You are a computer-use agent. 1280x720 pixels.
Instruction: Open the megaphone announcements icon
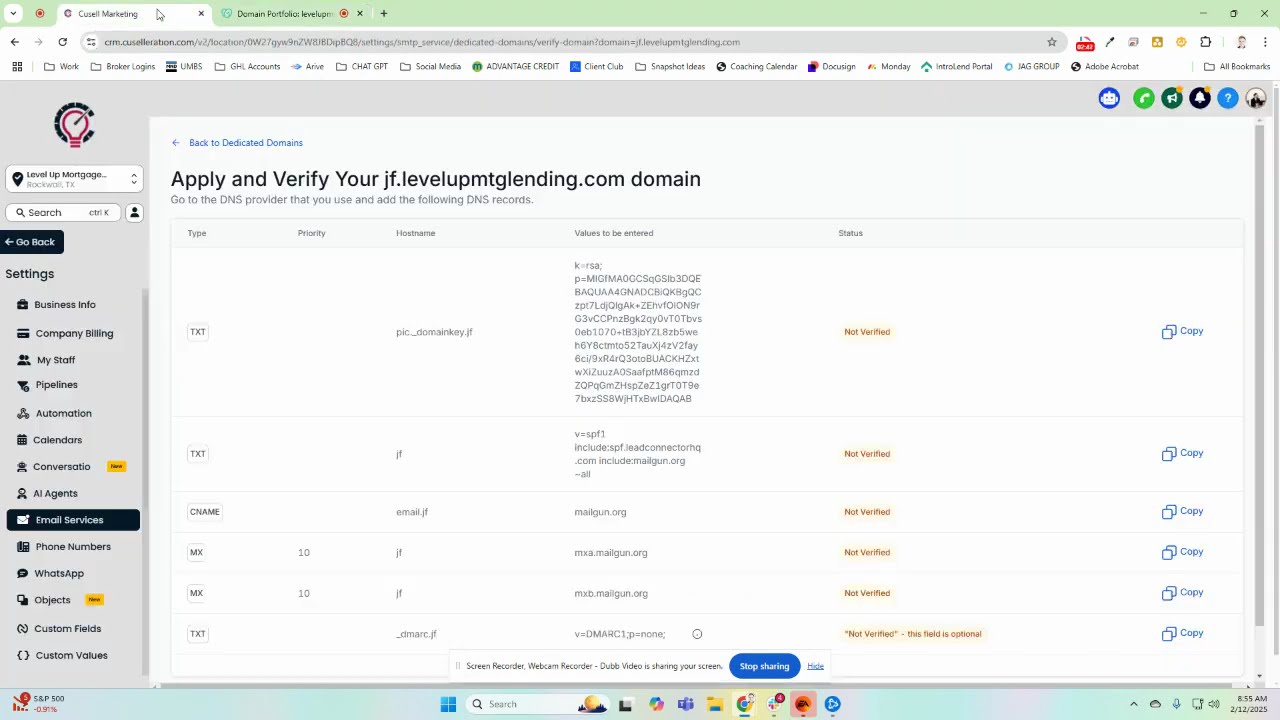1172,98
